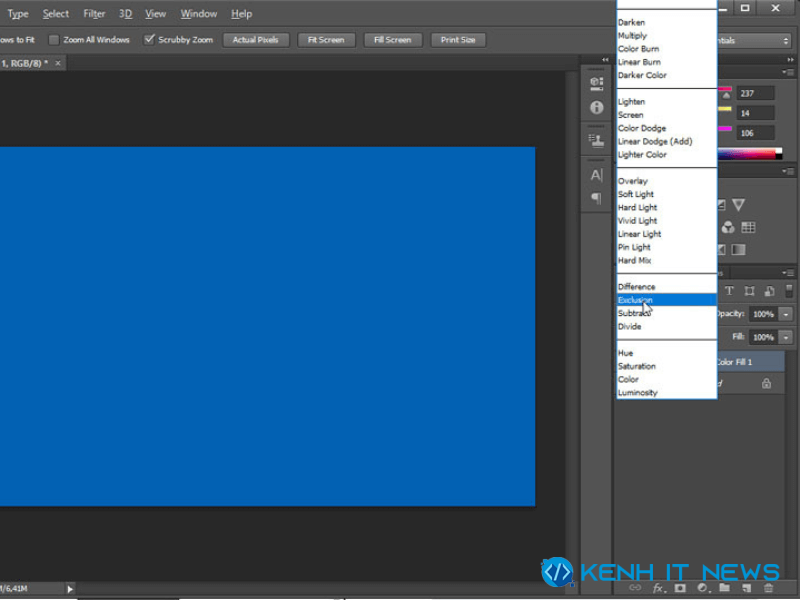This screenshot has height=600, width=800.
Task: Click the Fit Screen button
Action: click(x=326, y=40)
